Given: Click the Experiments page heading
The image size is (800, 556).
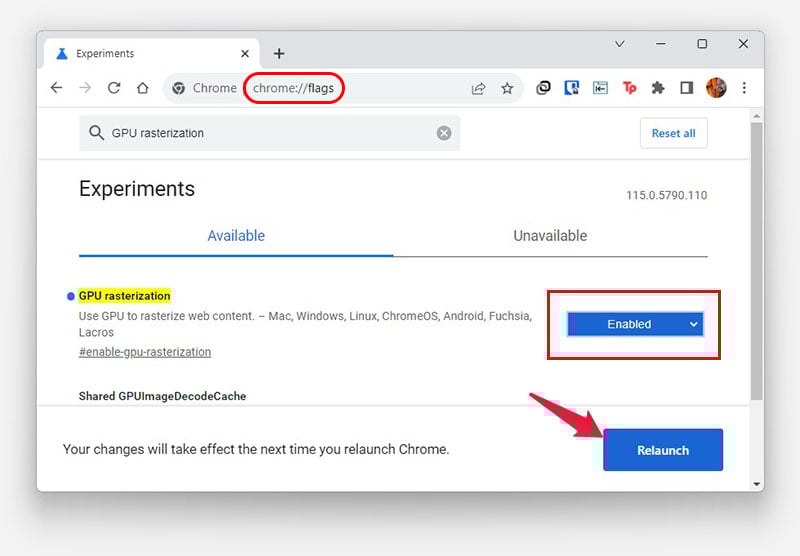Looking at the screenshot, I should [137, 189].
